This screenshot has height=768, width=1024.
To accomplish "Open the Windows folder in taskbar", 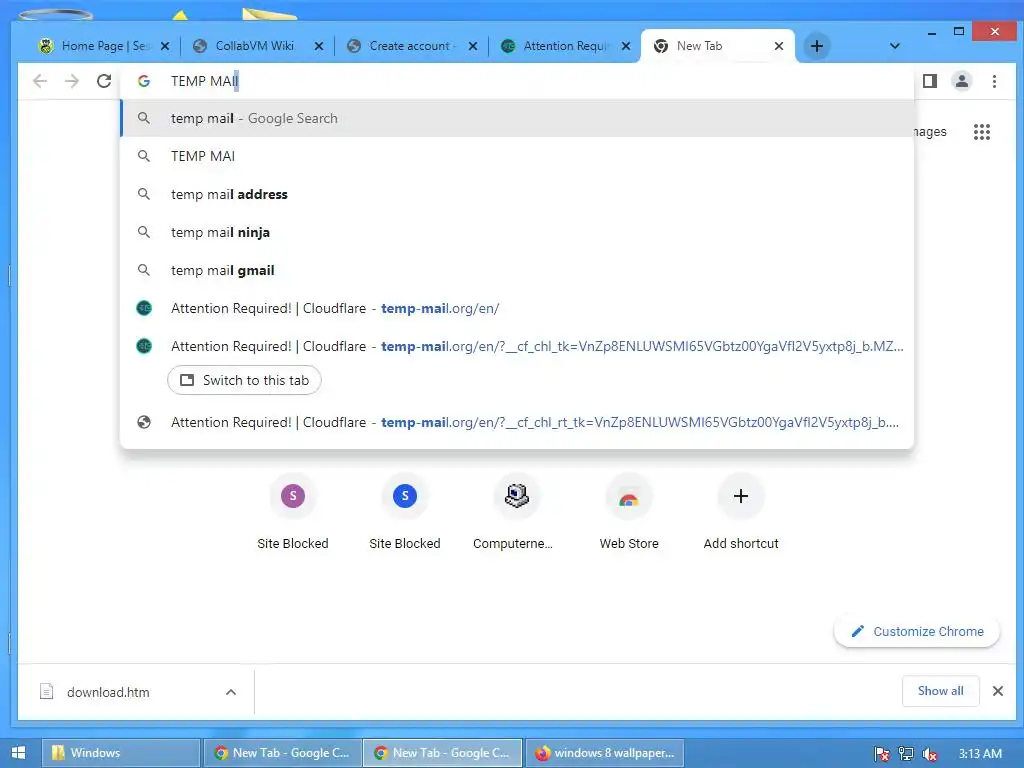I will click(121, 753).
